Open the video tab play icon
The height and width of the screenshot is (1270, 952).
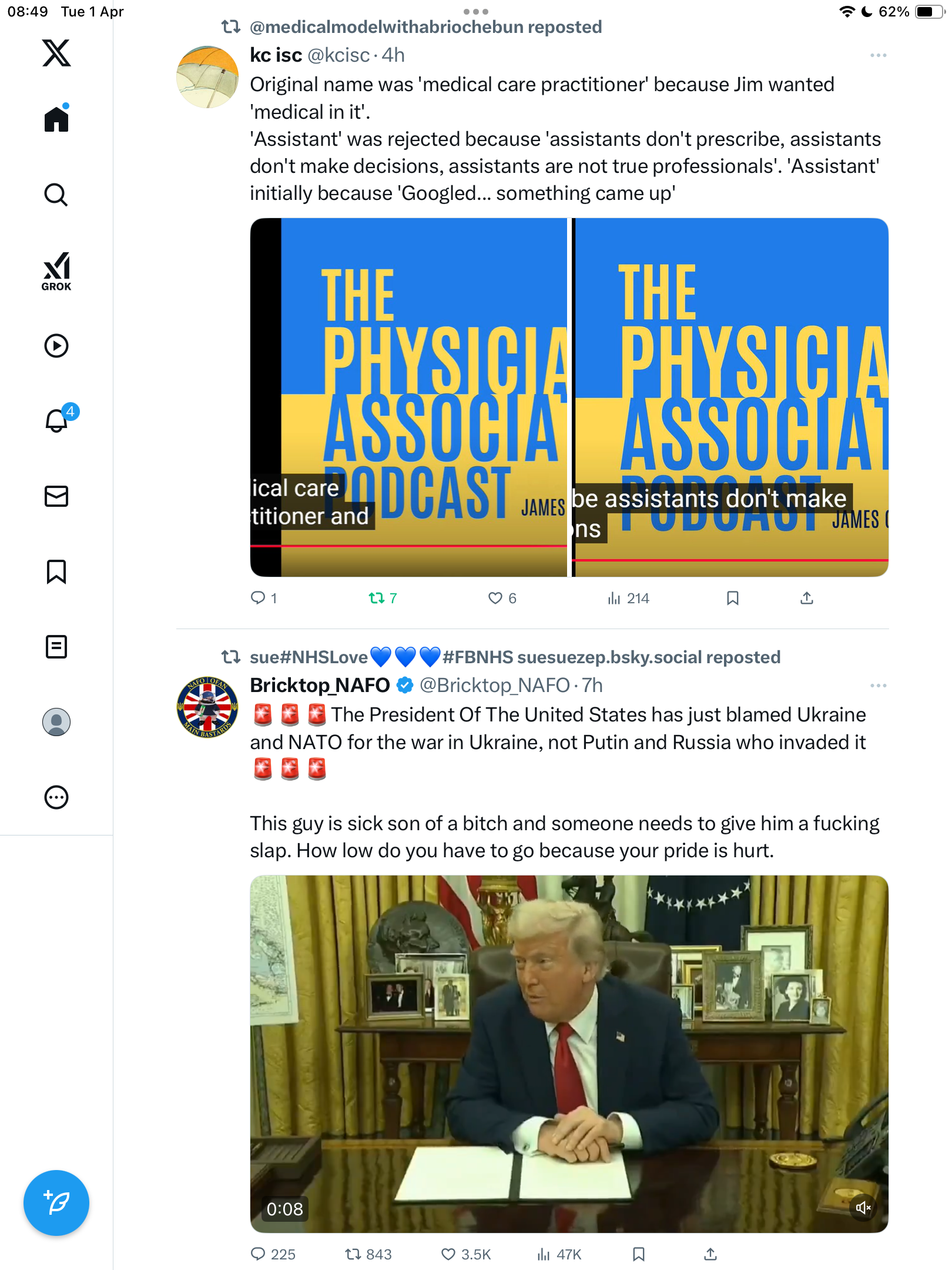(x=56, y=346)
